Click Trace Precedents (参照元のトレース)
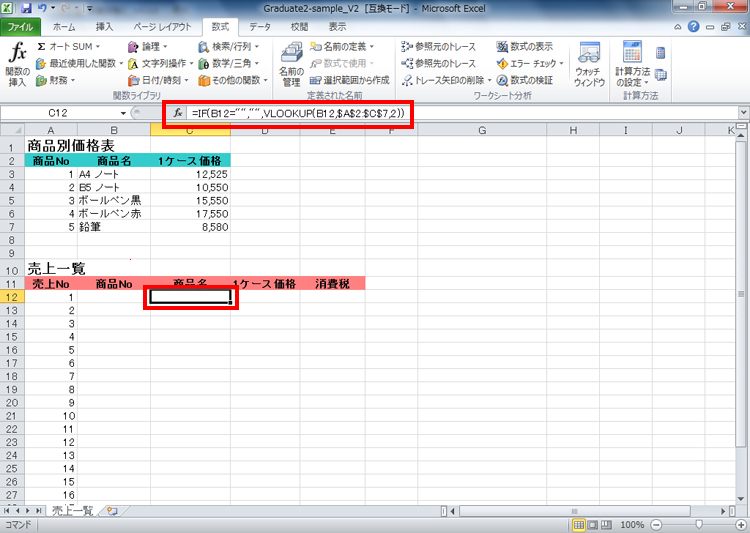750x533 pixels. (439, 46)
